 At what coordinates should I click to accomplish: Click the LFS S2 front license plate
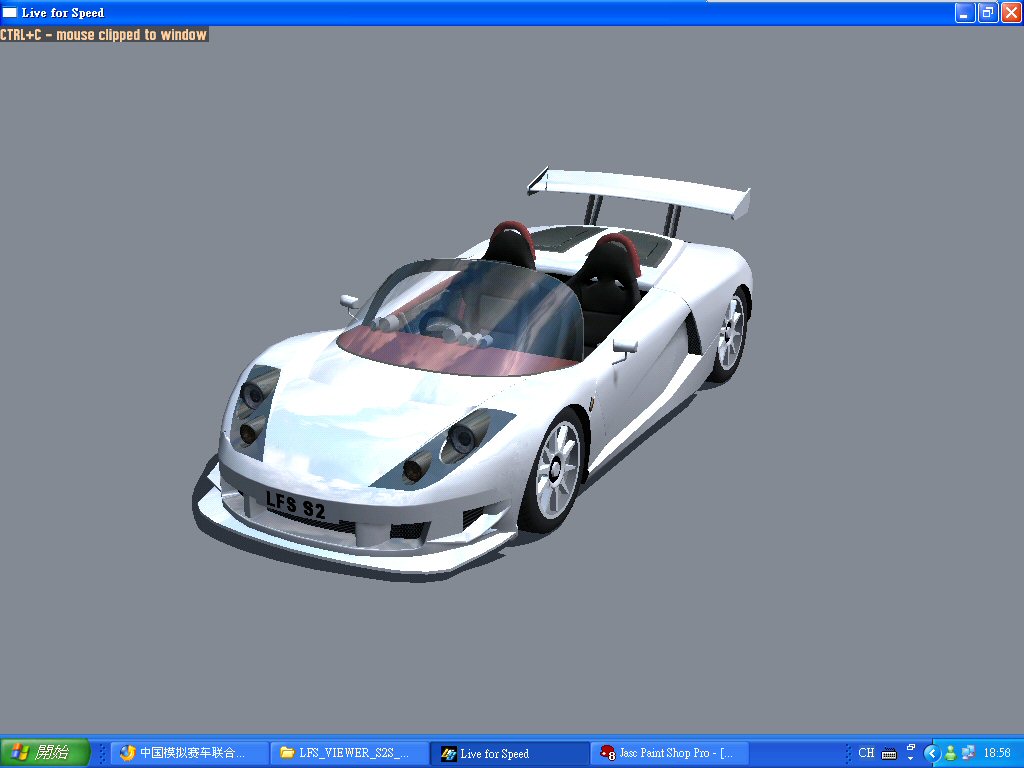click(295, 504)
